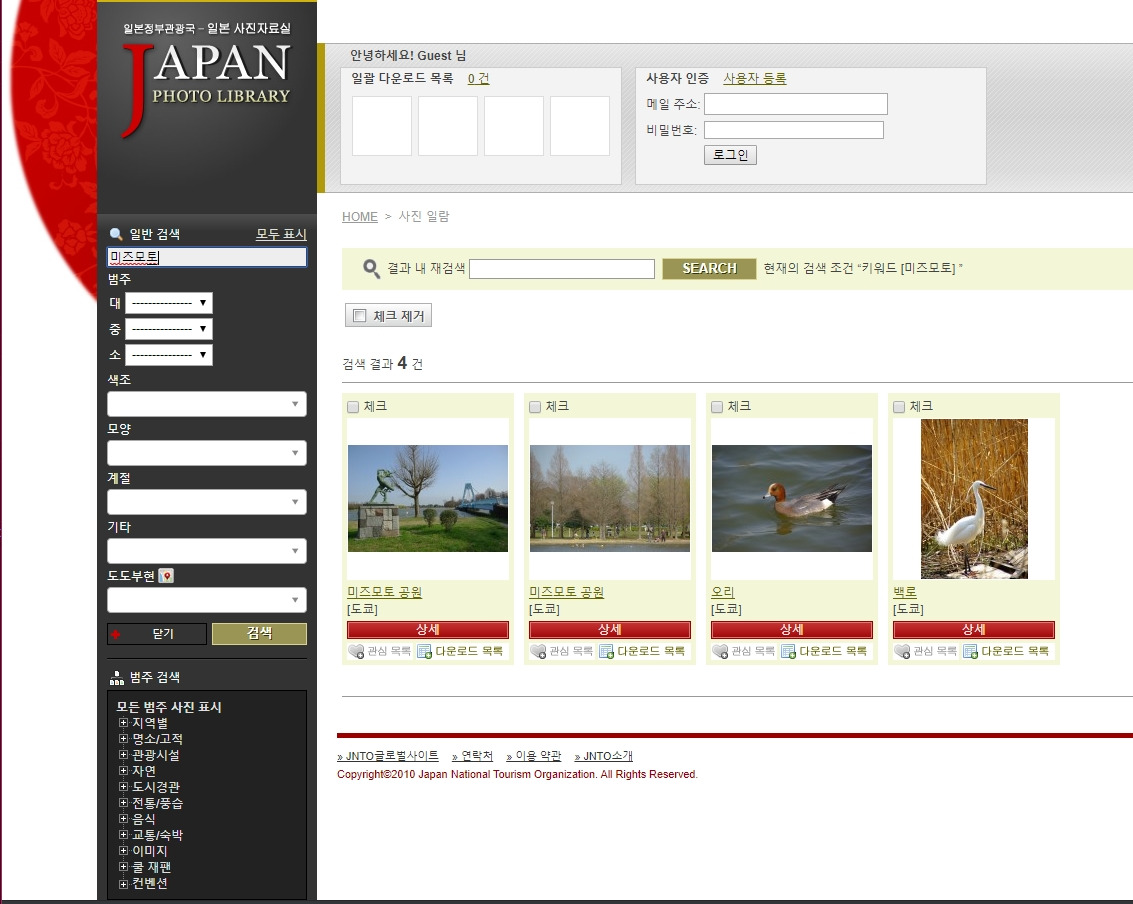This screenshot has height=904, width=1133.
Task: Expand the 교통/숙박 tree node
Action: click(x=124, y=835)
